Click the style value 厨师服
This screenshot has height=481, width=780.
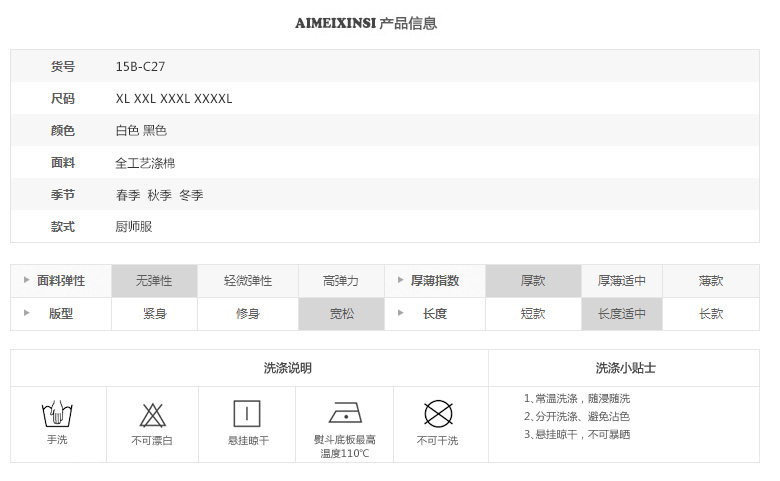tap(134, 227)
